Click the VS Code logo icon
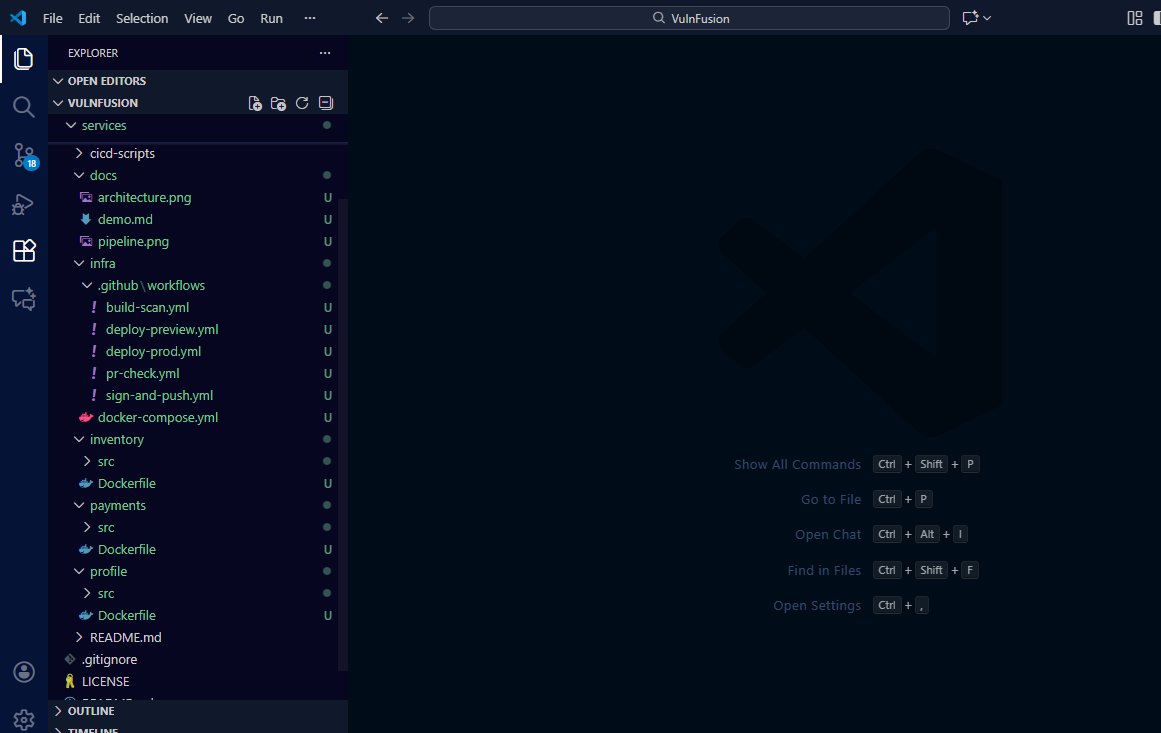This screenshot has width=1161, height=733. pos(18,18)
